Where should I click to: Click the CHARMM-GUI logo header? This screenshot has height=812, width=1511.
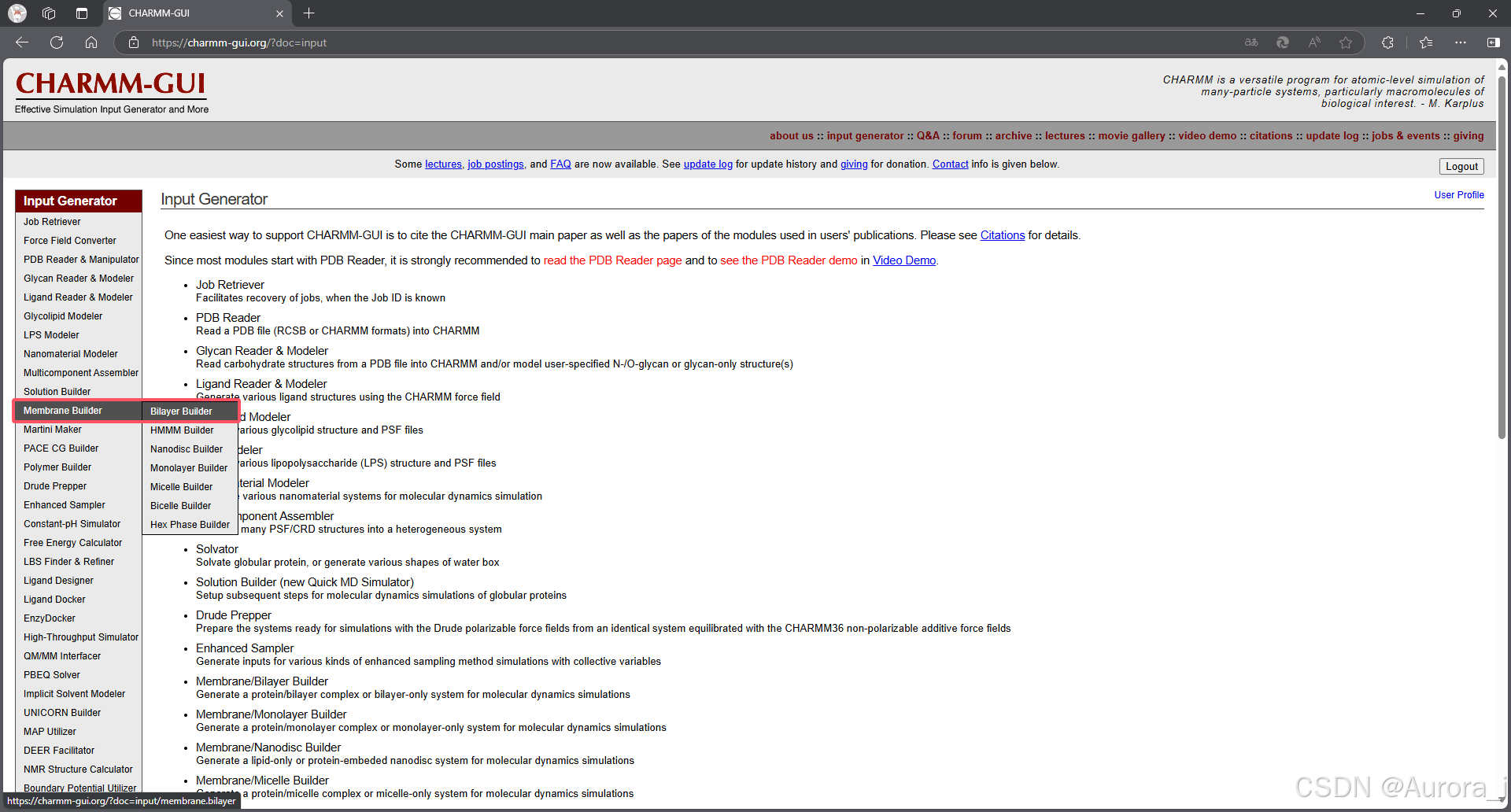111,83
